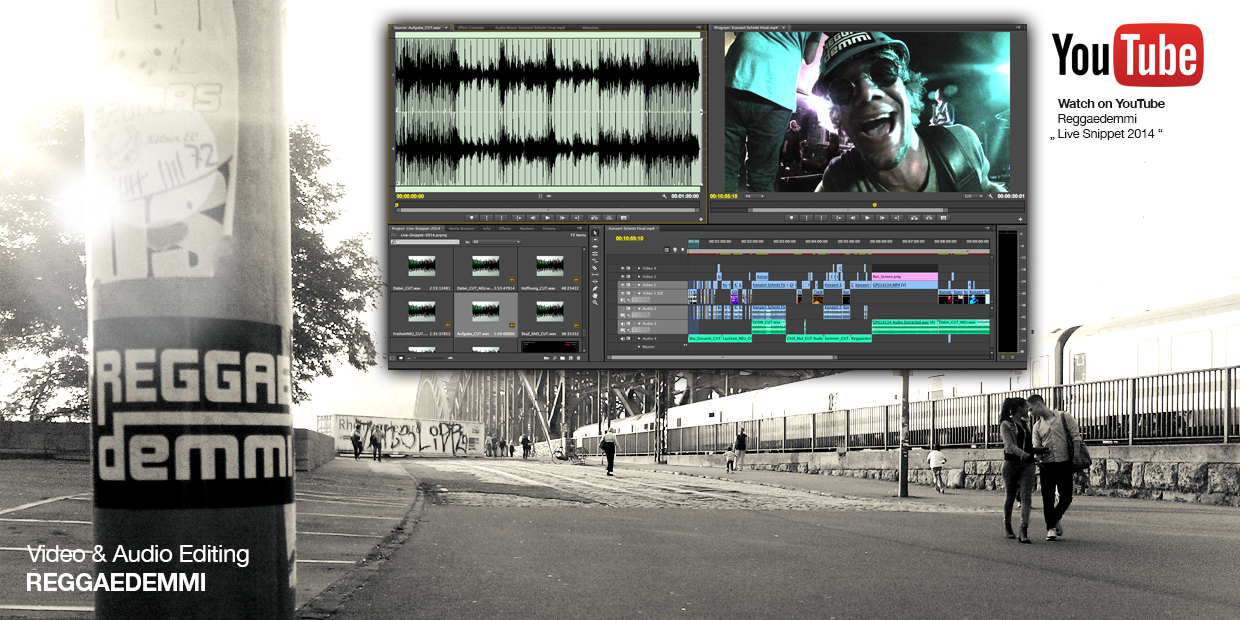Mute the Audio 4 track speaker

click(x=624, y=338)
